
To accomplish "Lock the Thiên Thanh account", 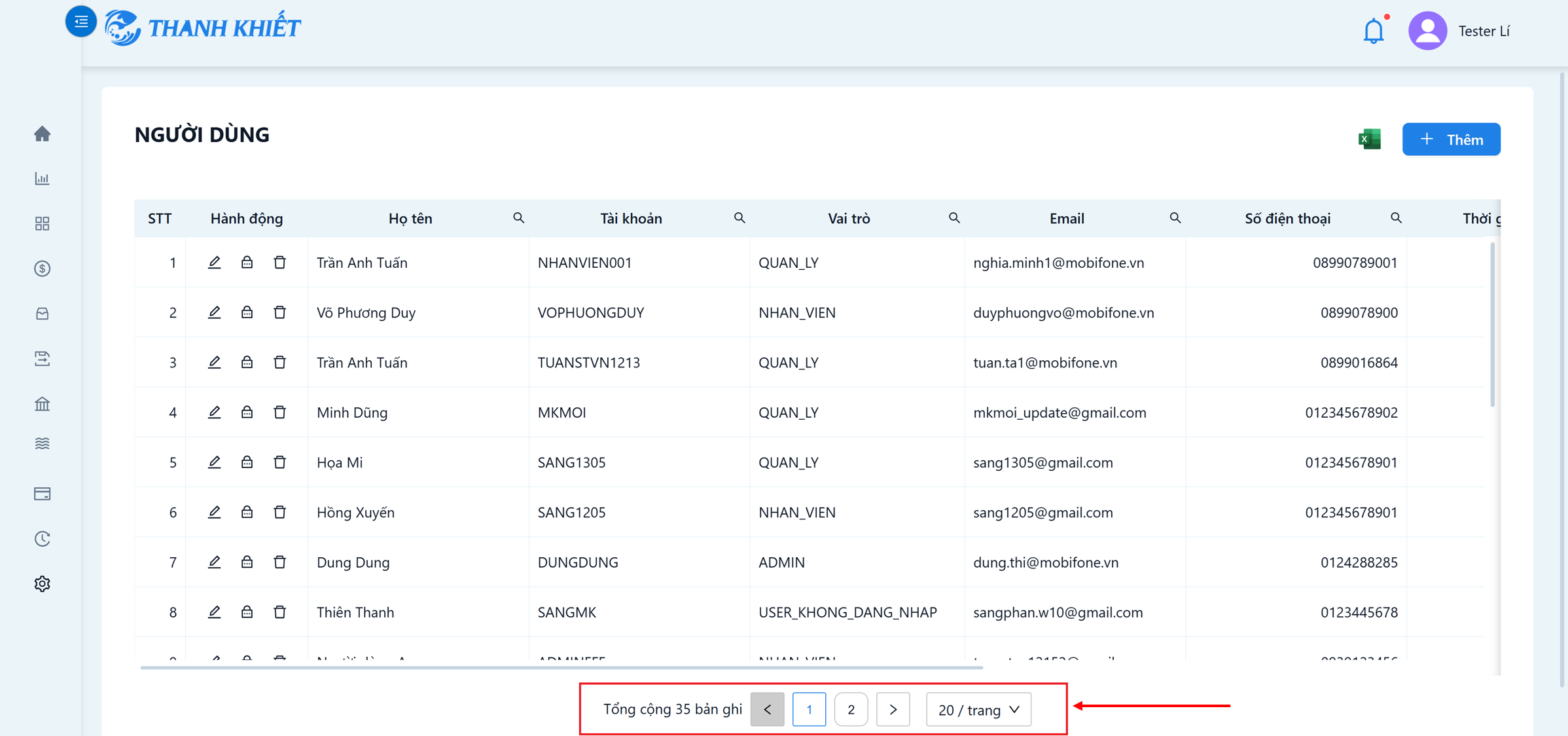I will pos(247,612).
